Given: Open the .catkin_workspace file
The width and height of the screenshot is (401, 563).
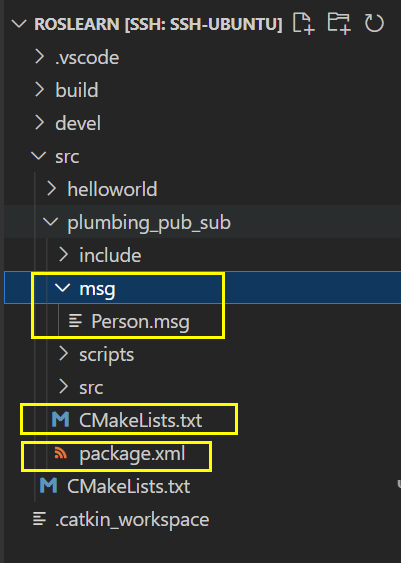Looking at the screenshot, I should pos(132,520).
